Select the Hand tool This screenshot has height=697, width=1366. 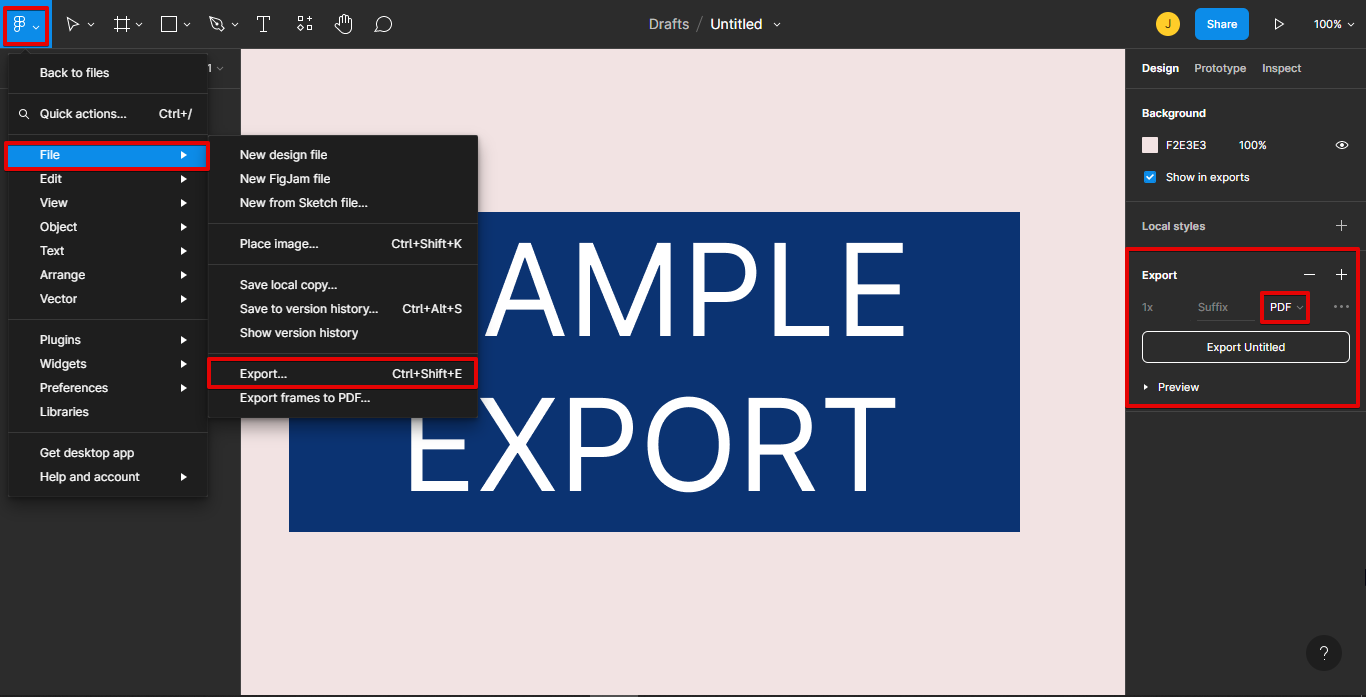coord(344,24)
